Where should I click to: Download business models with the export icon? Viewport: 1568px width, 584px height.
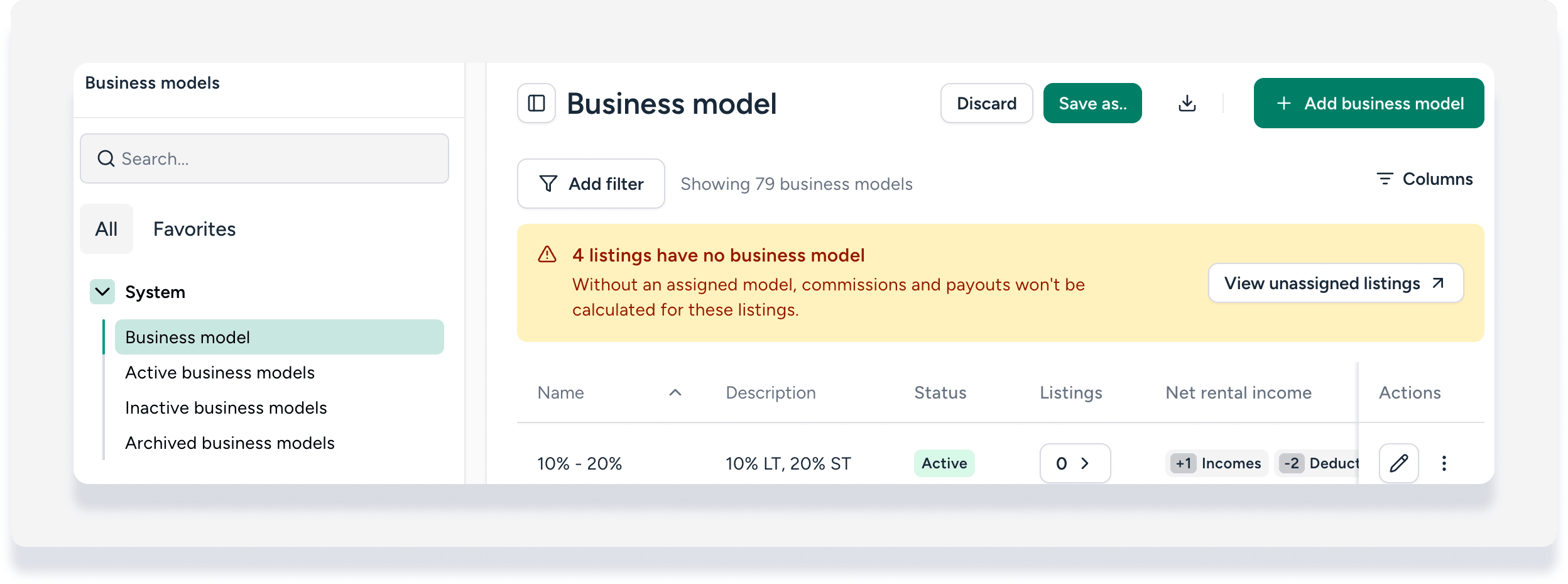point(1187,103)
